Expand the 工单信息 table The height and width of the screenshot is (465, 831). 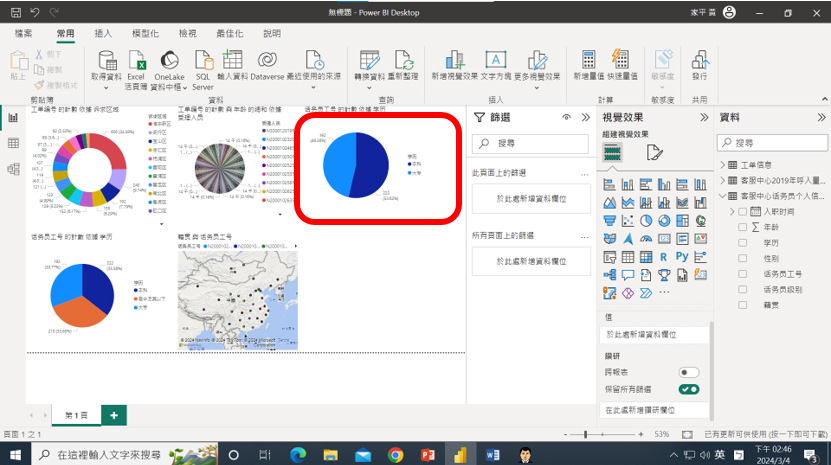(x=723, y=165)
